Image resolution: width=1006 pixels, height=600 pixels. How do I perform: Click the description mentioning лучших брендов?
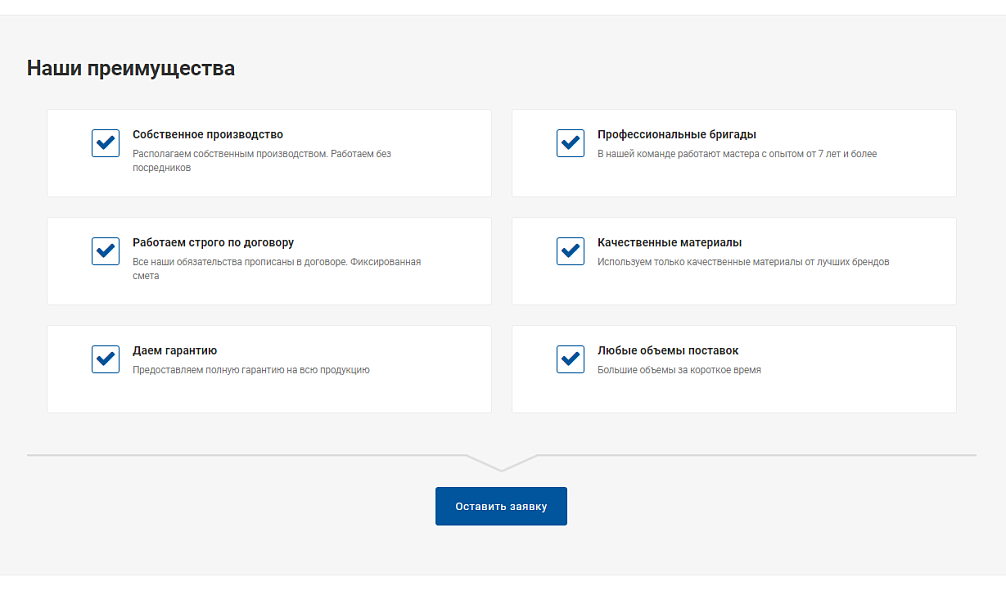coord(742,262)
